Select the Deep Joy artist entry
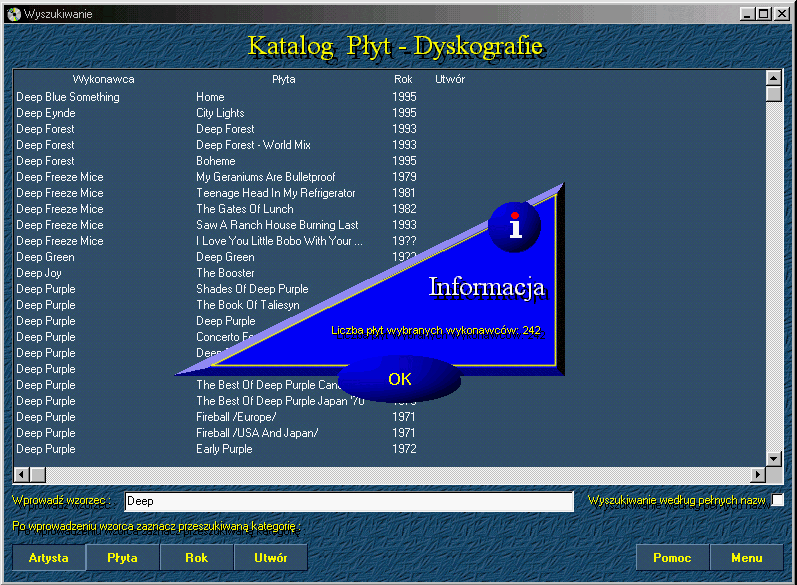This screenshot has height=585, width=797. (39, 273)
